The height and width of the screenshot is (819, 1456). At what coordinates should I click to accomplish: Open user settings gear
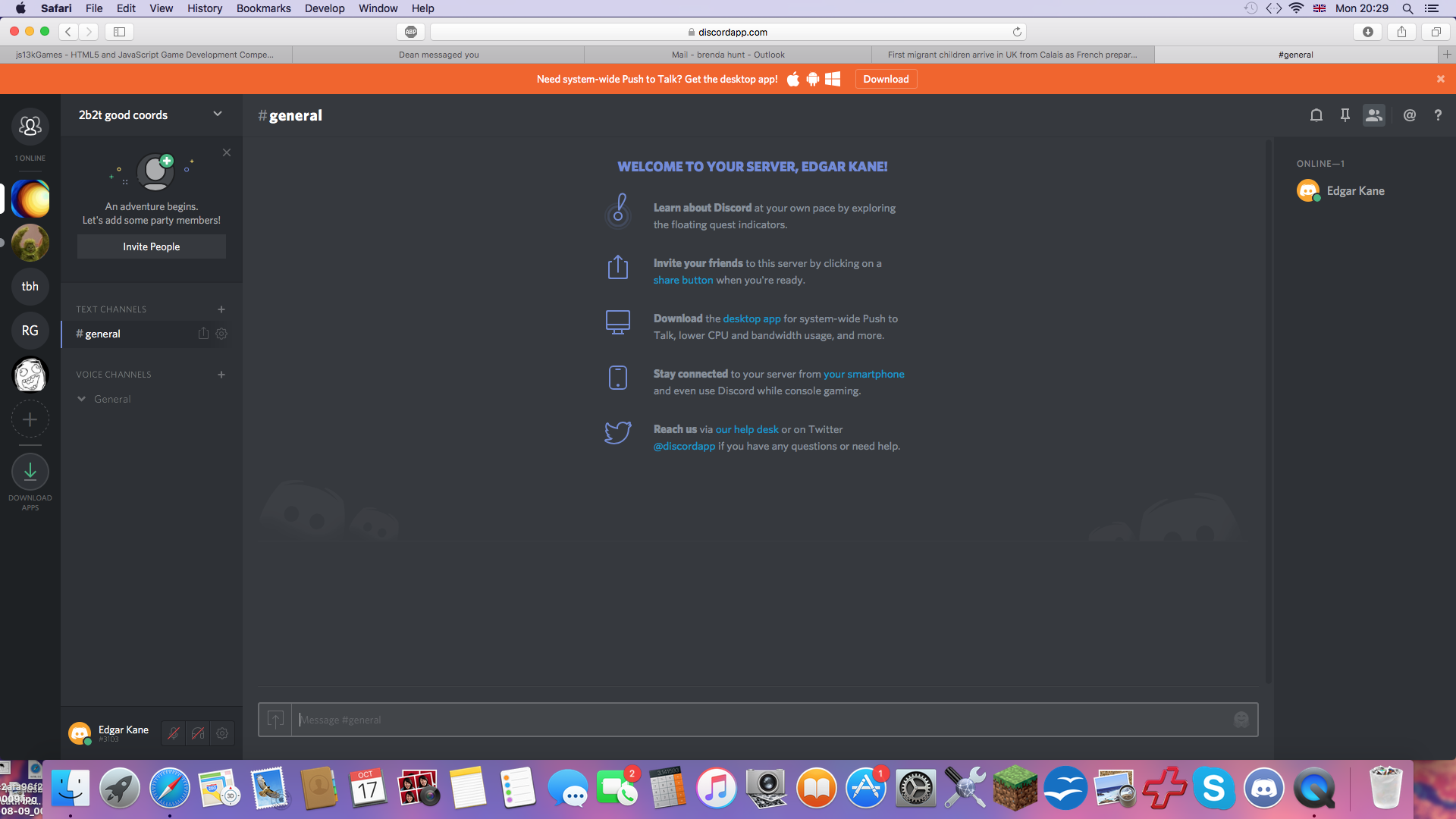[222, 733]
